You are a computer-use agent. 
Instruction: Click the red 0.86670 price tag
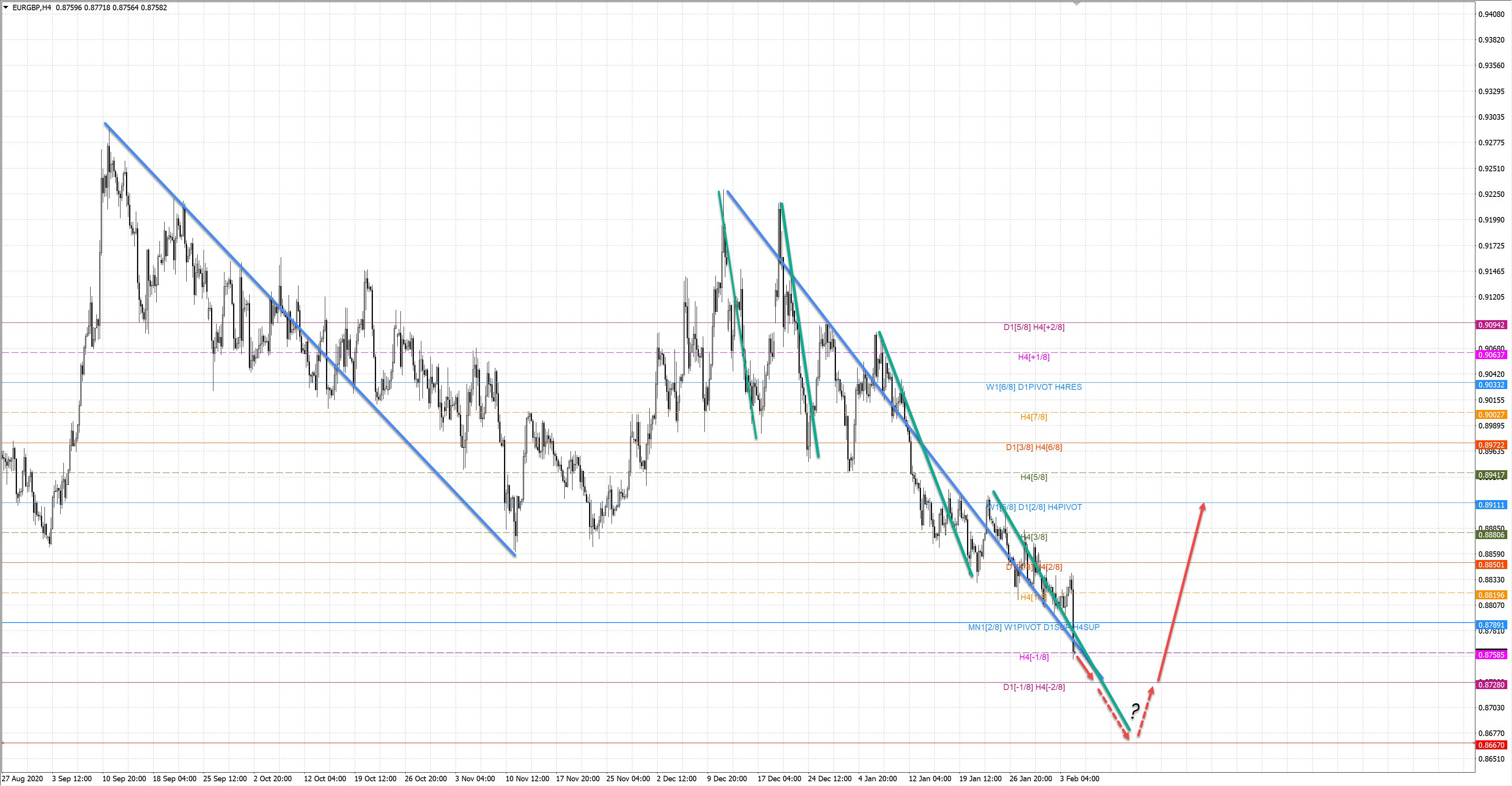(1491, 745)
